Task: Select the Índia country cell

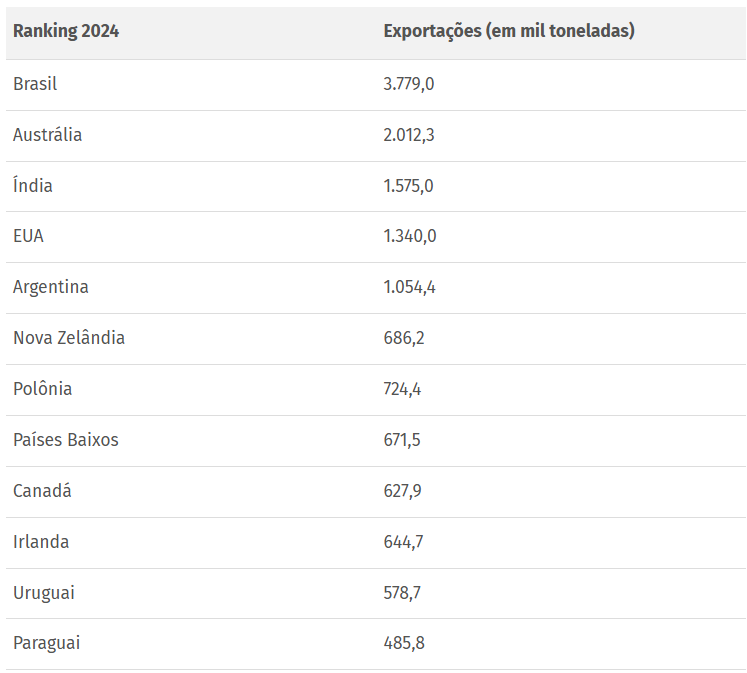Action: click(x=32, y=185)
